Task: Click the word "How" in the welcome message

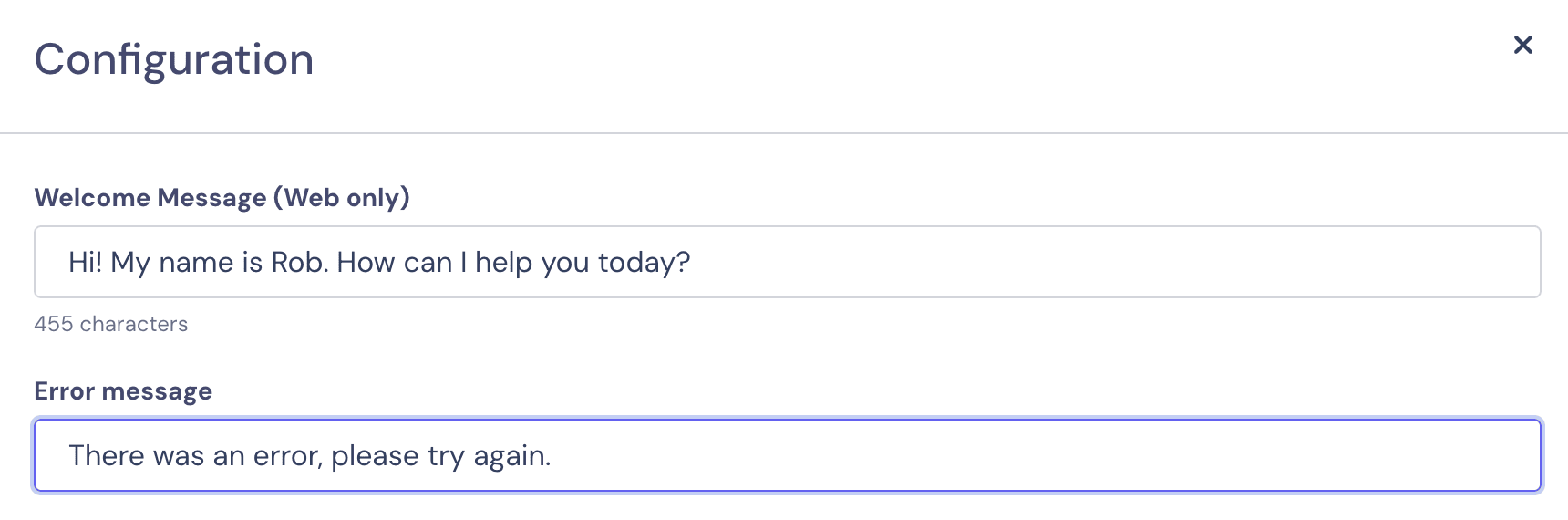Action: point(366,263)
